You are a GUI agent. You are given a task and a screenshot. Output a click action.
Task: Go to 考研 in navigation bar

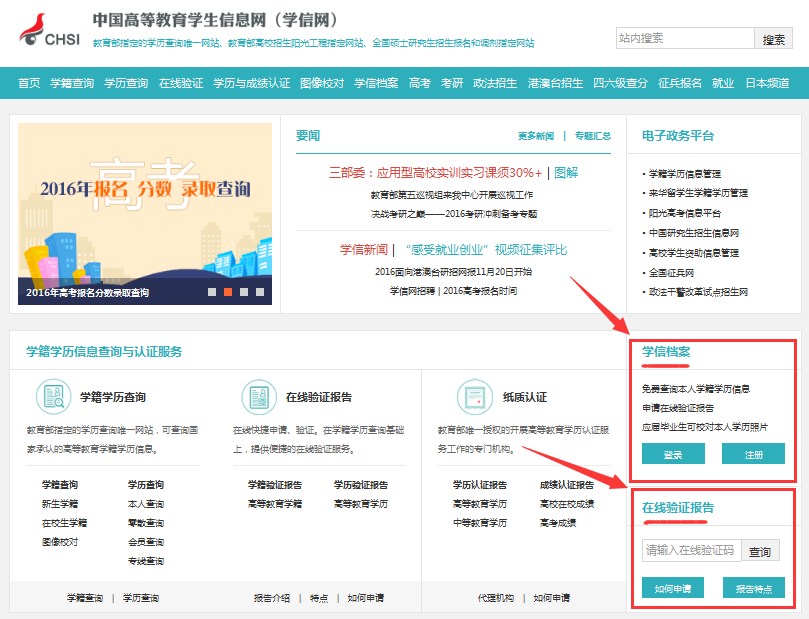pyautogui.click(x=452, y=83)
